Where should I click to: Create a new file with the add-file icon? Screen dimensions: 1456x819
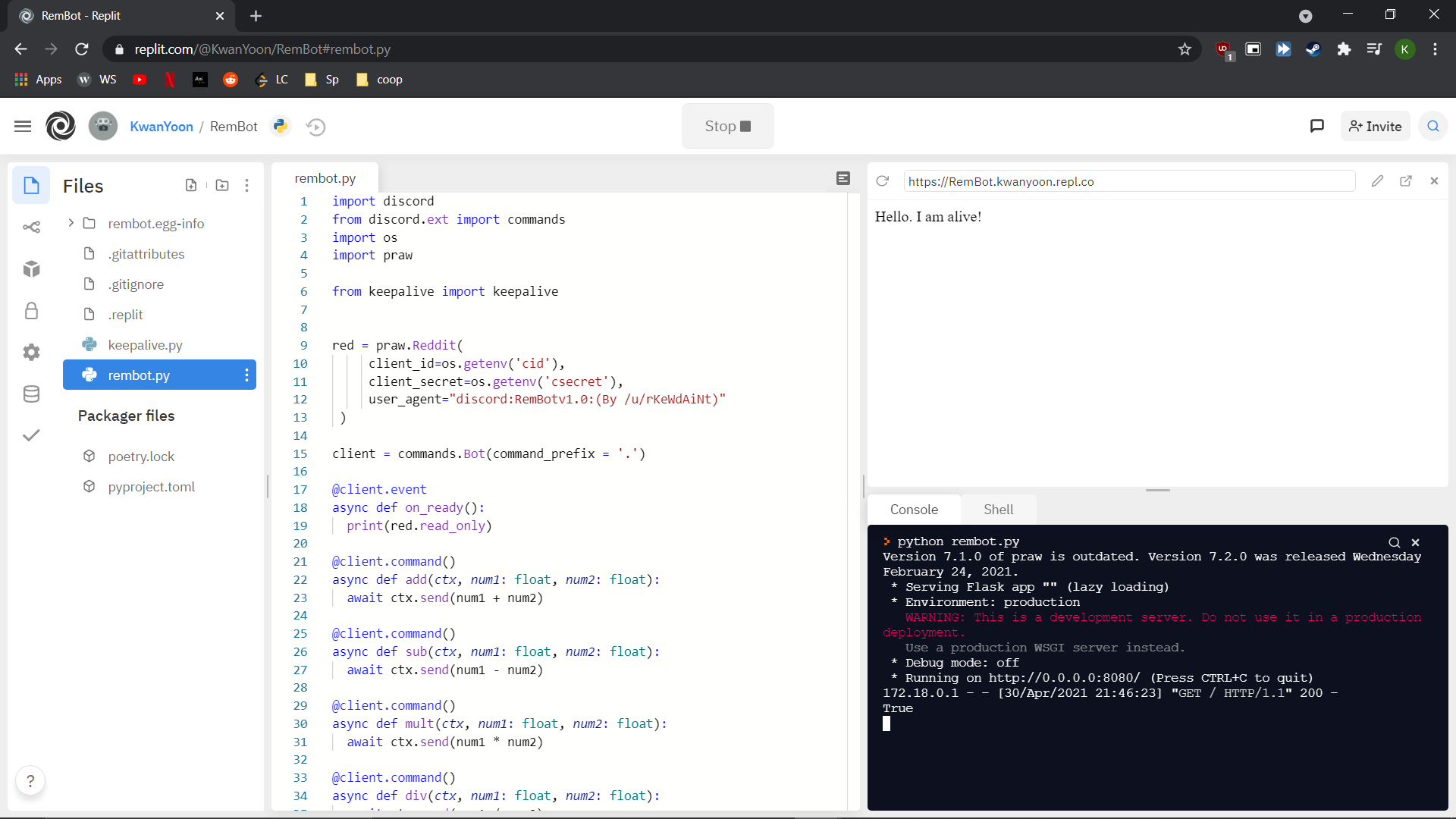point(191,185)
